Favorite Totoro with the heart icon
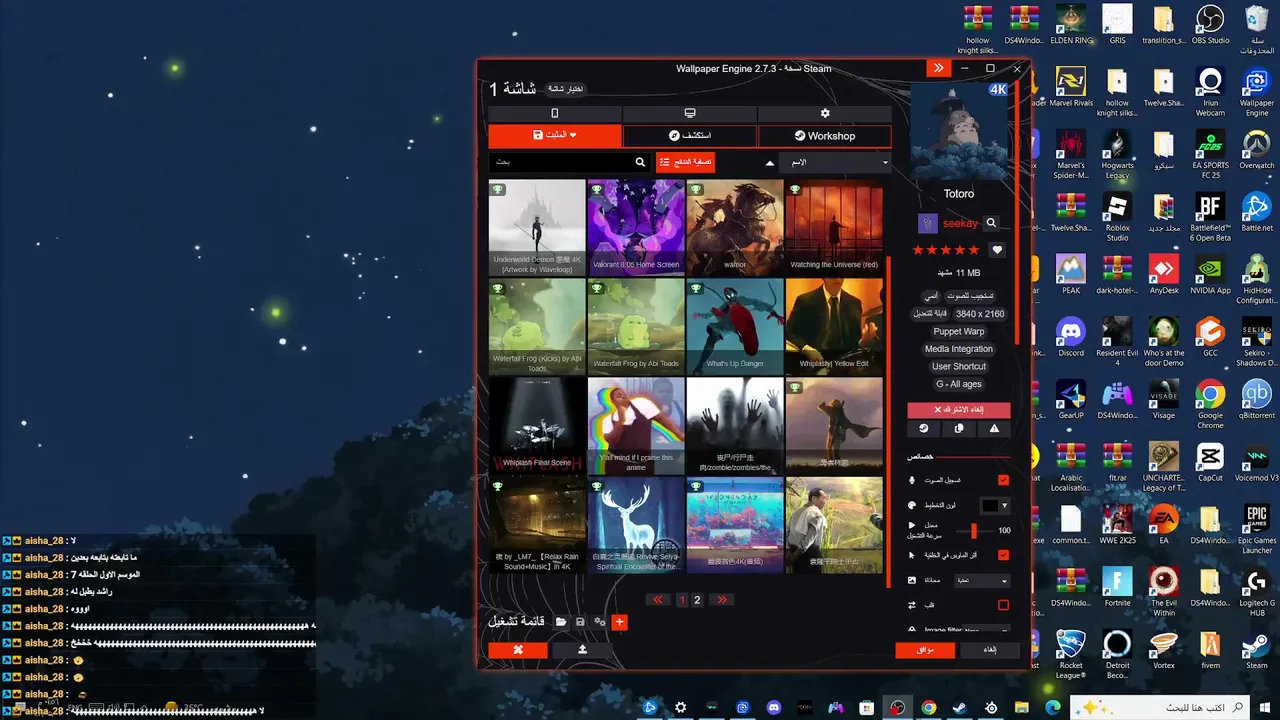 pos(997,250)
